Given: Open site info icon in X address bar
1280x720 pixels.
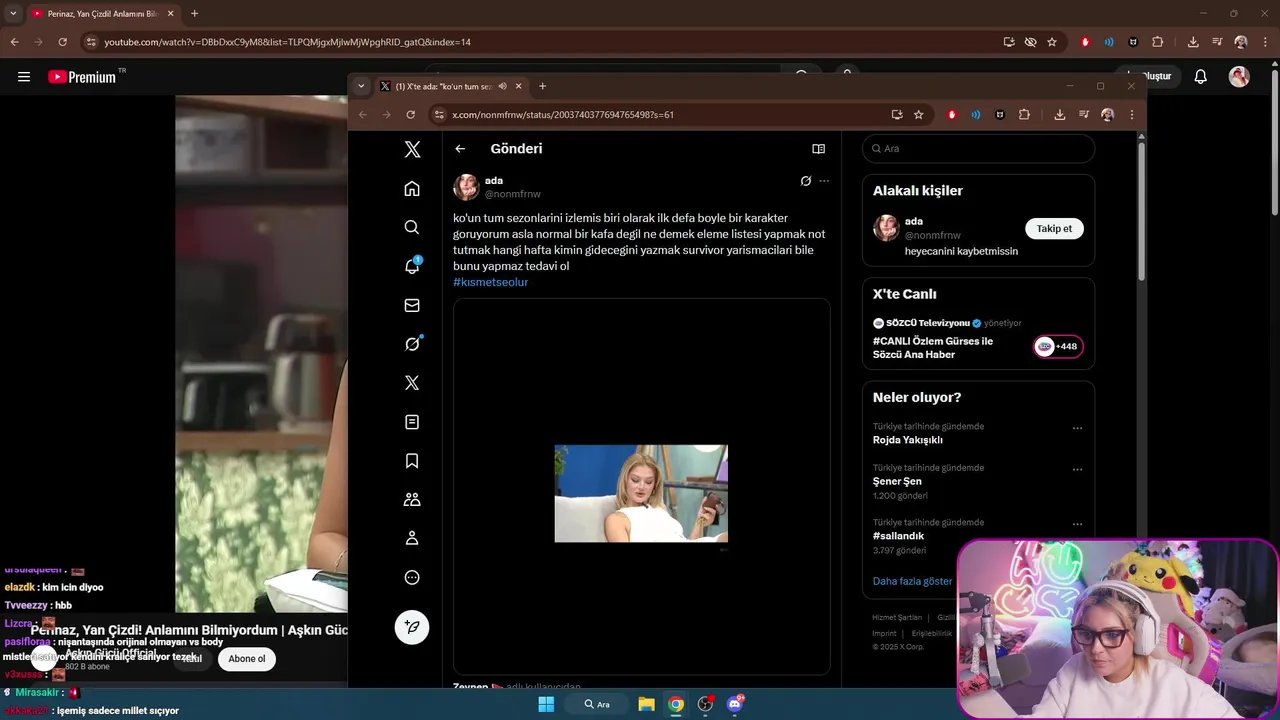Looking at the screenshot, I should pyautogui.click(x=438, y=115).
